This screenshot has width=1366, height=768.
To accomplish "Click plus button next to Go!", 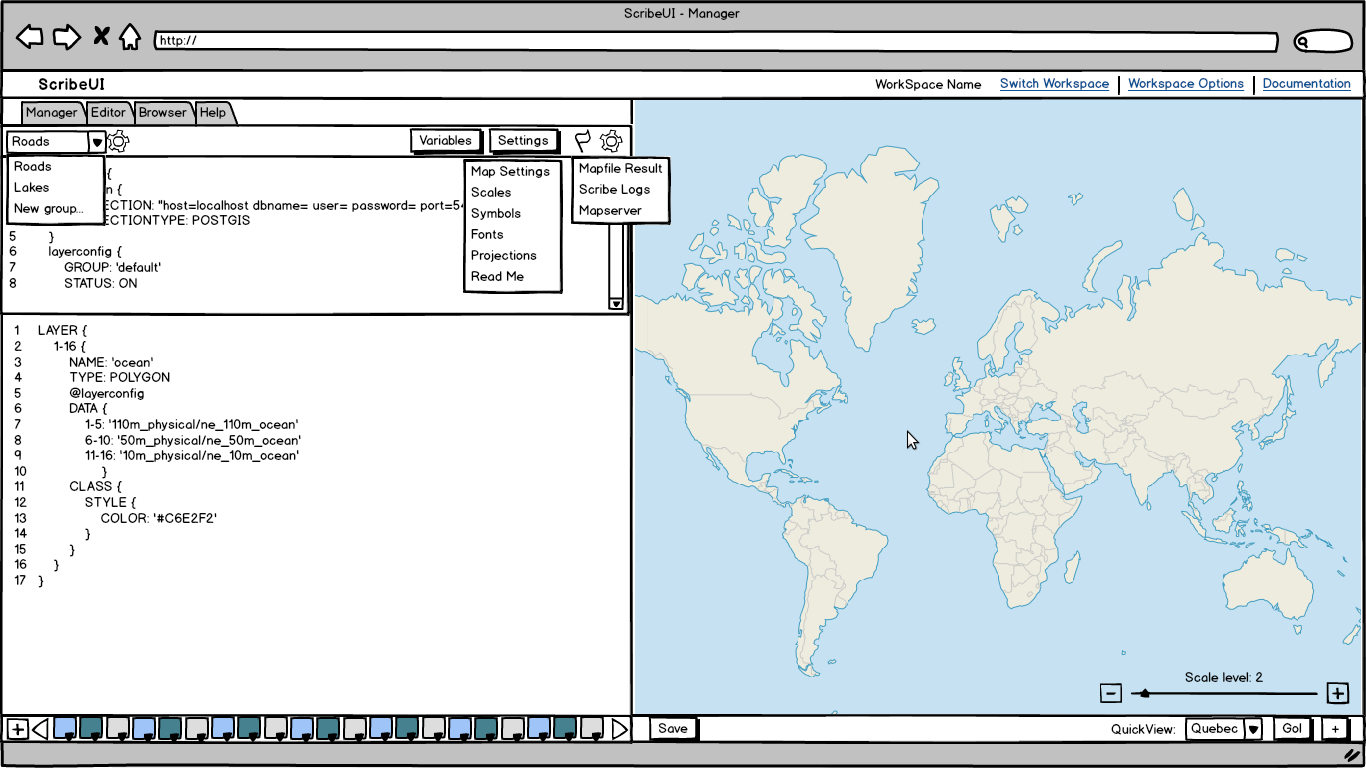I will click(x=1335, y=729).
